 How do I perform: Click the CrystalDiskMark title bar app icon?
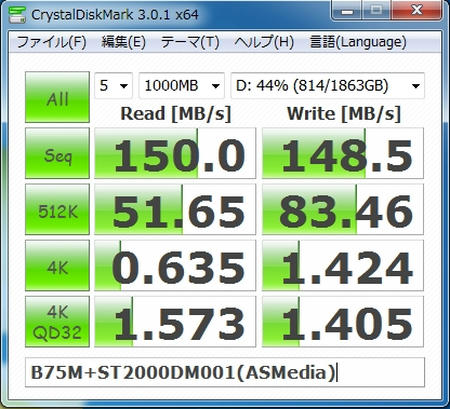click(x=17, y=15)
